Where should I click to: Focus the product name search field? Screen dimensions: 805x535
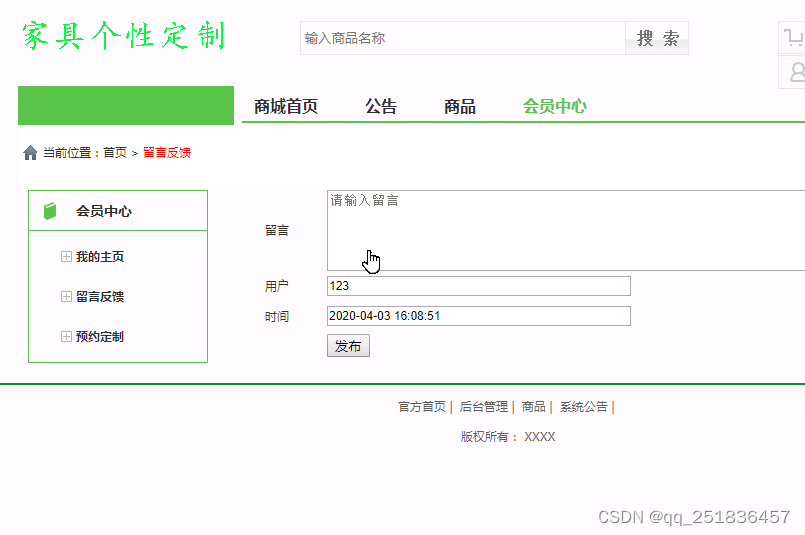click(463, 38)
